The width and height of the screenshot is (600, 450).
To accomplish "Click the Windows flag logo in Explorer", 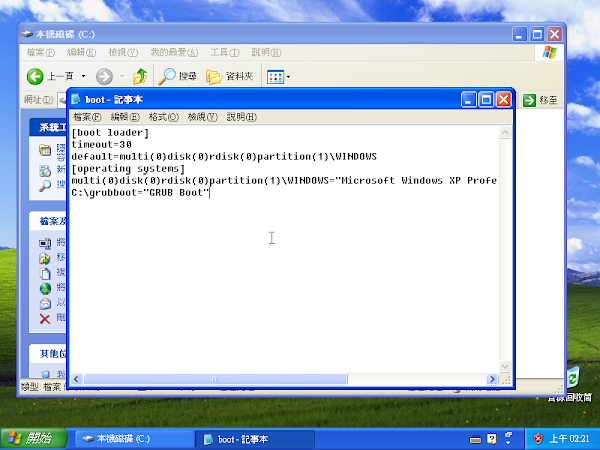I will pos(549,52).
